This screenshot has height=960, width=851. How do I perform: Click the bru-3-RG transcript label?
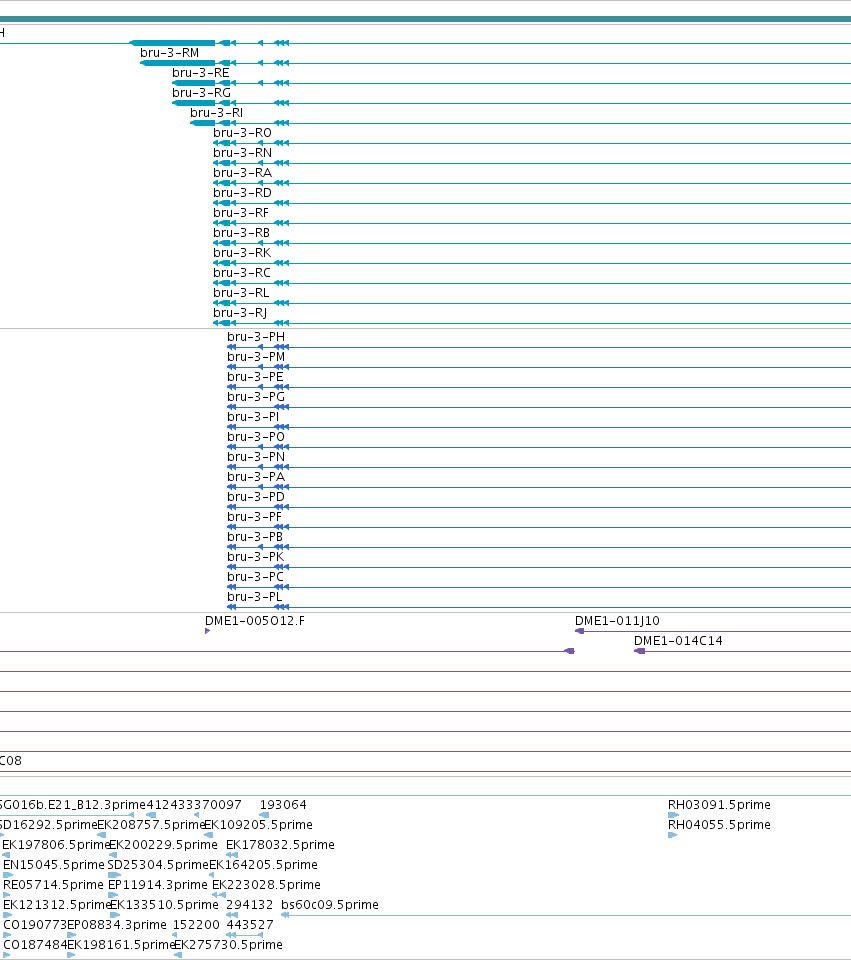(x=201, y=93)
